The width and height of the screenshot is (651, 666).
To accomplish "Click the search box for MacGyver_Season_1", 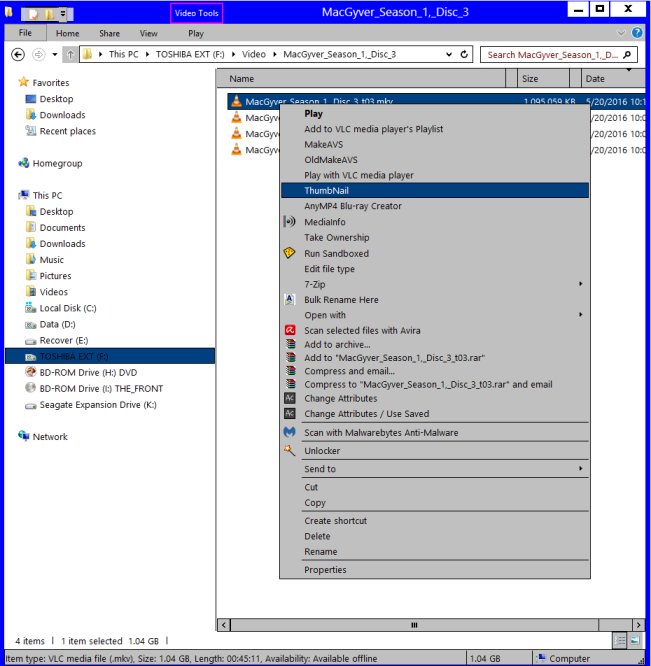I will coord(558,54).
